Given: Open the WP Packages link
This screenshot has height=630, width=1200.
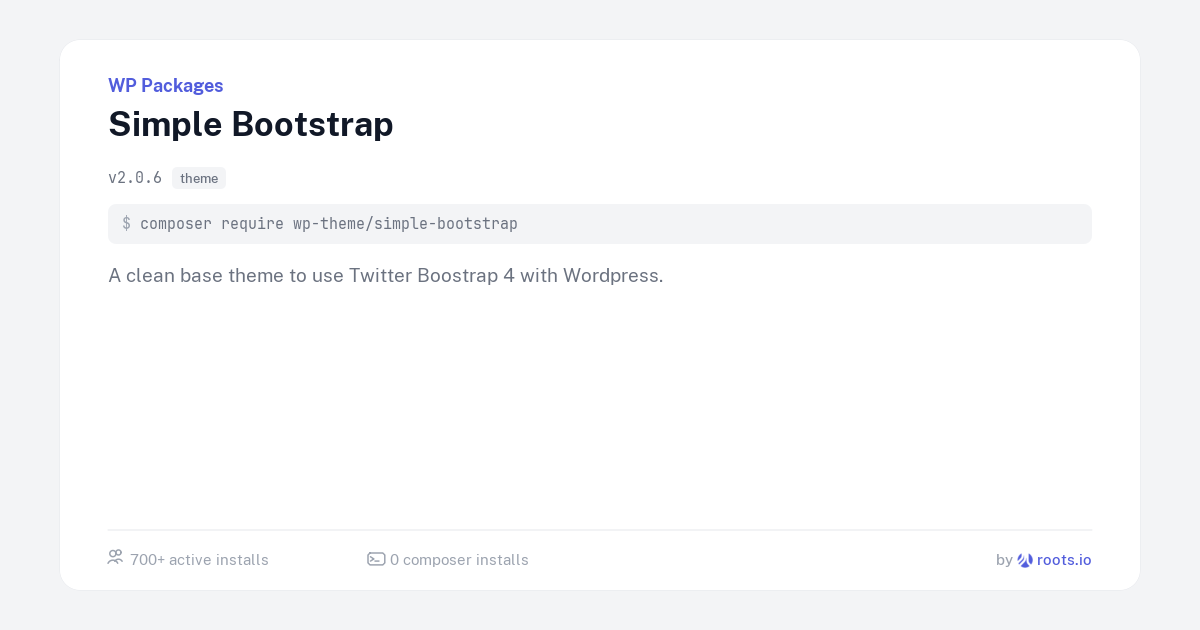Looking at the screenshot, I should (x=166, y=86).
